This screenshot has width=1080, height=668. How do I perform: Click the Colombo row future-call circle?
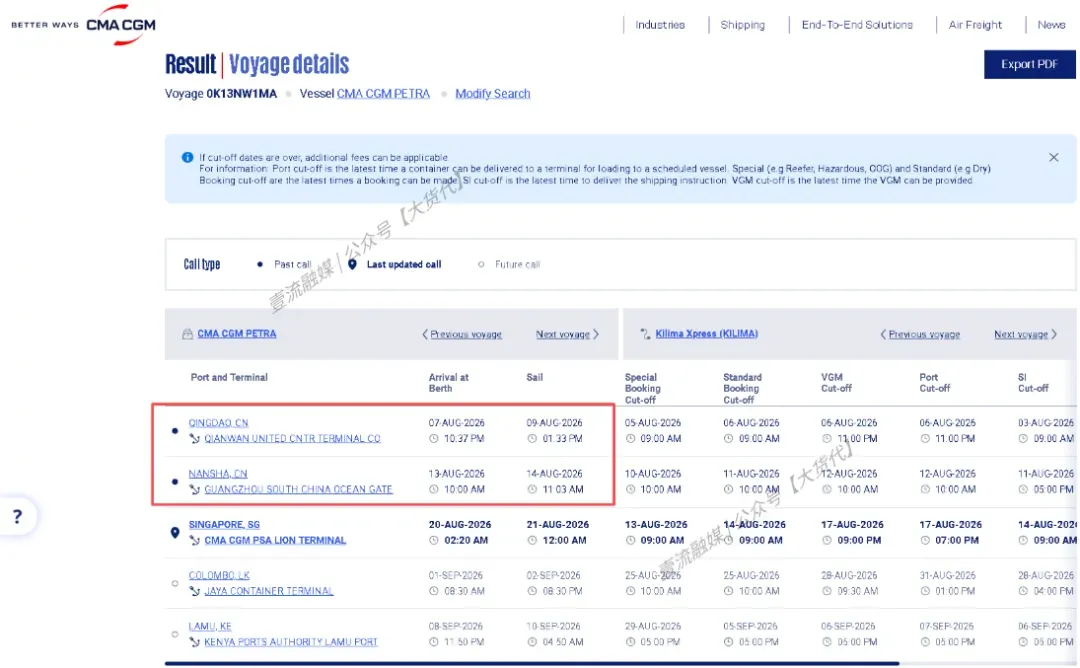(175, 583)
